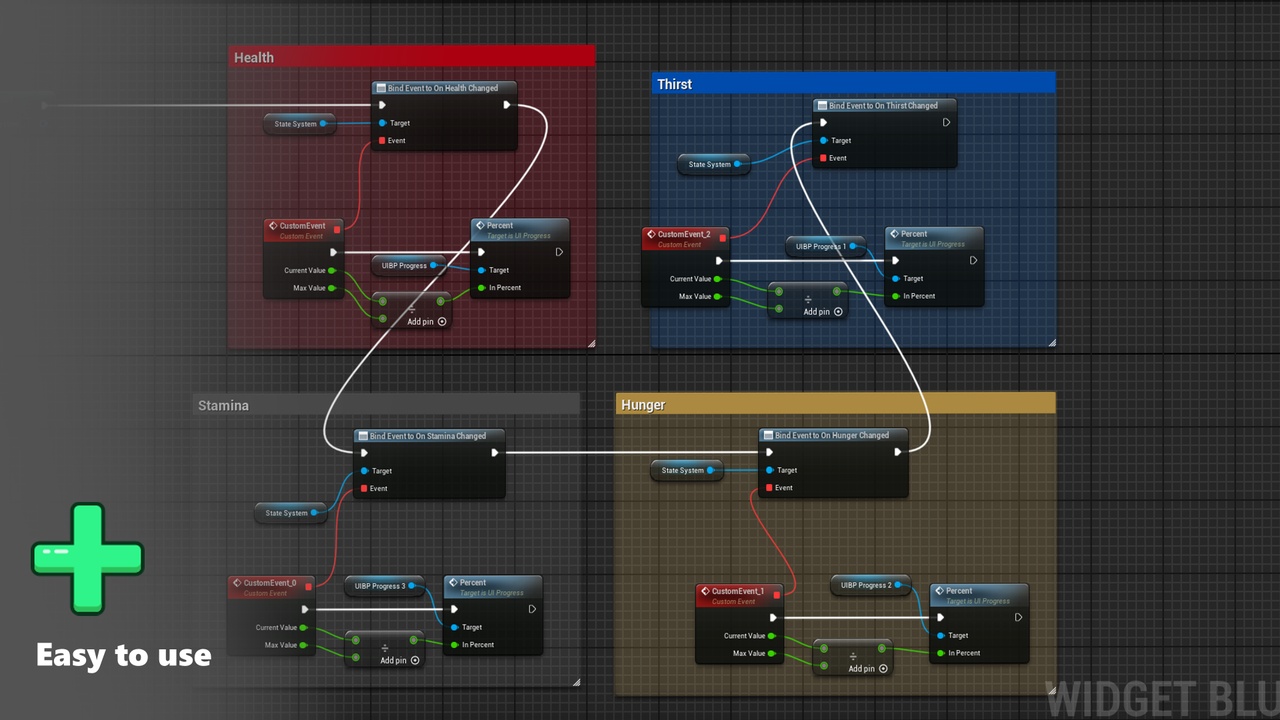Select the Thirst comment header bar
The image size is (1280, 720).
[853, 84]
